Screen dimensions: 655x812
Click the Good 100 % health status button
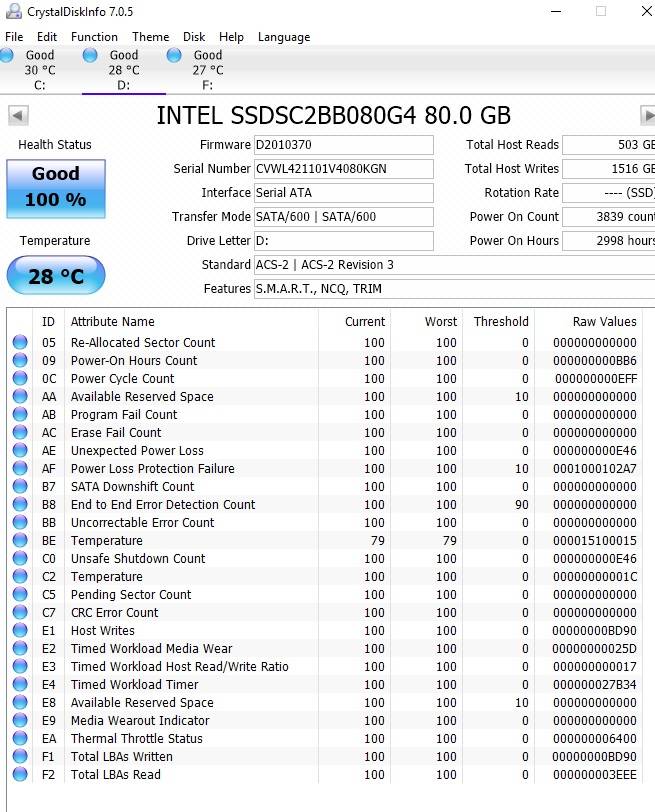(56, 187)
